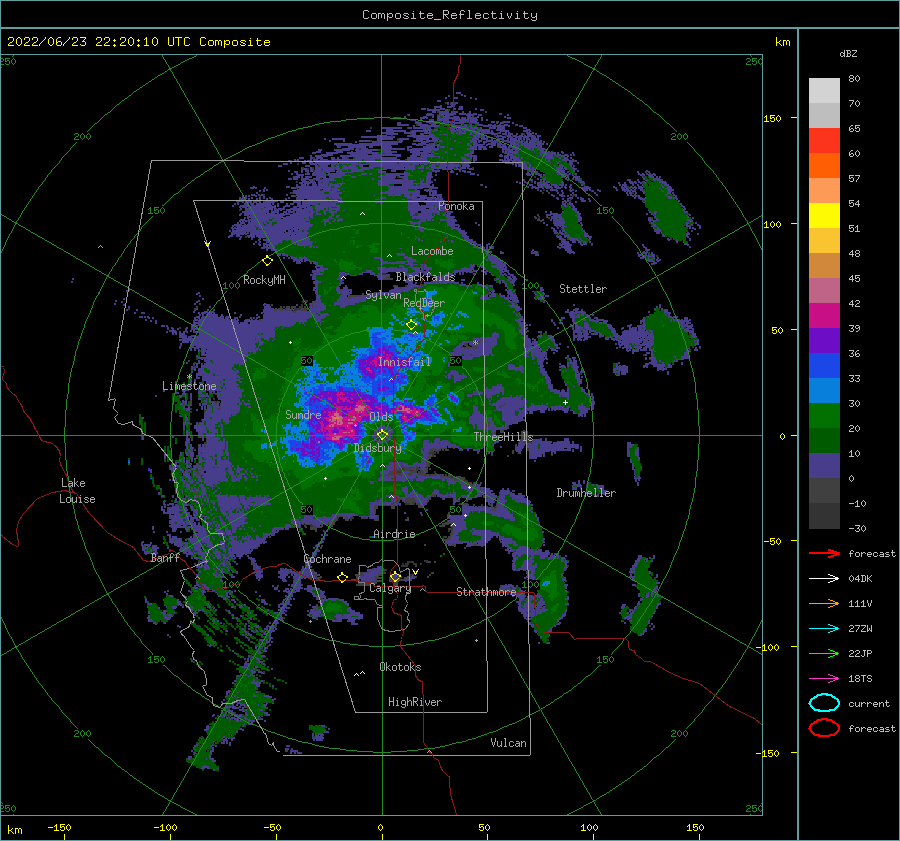
Task: Click the RockyMH town label
Action: coord(264,280)
